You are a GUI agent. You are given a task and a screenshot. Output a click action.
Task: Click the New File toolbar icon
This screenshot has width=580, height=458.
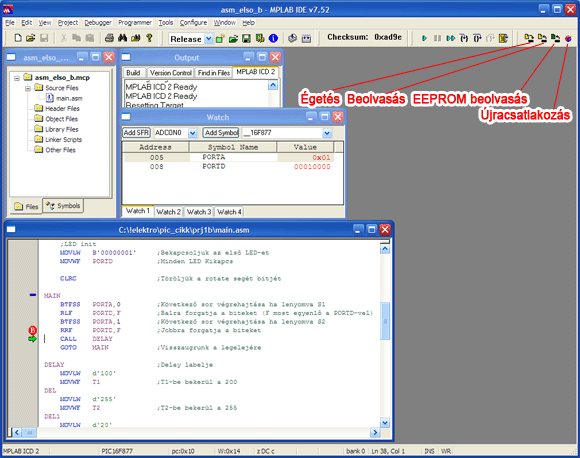pyautogui.click(x=18, y=38)
